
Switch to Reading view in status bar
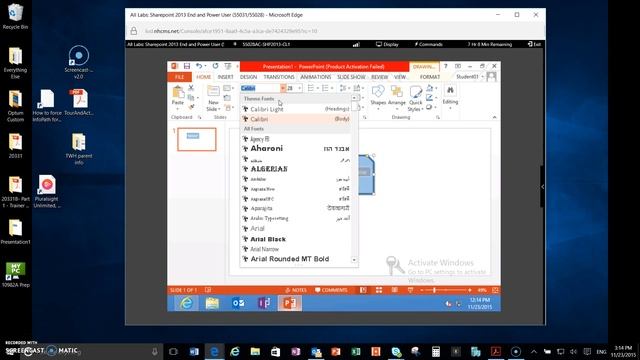pyautogui.click(x=394, y=290)
